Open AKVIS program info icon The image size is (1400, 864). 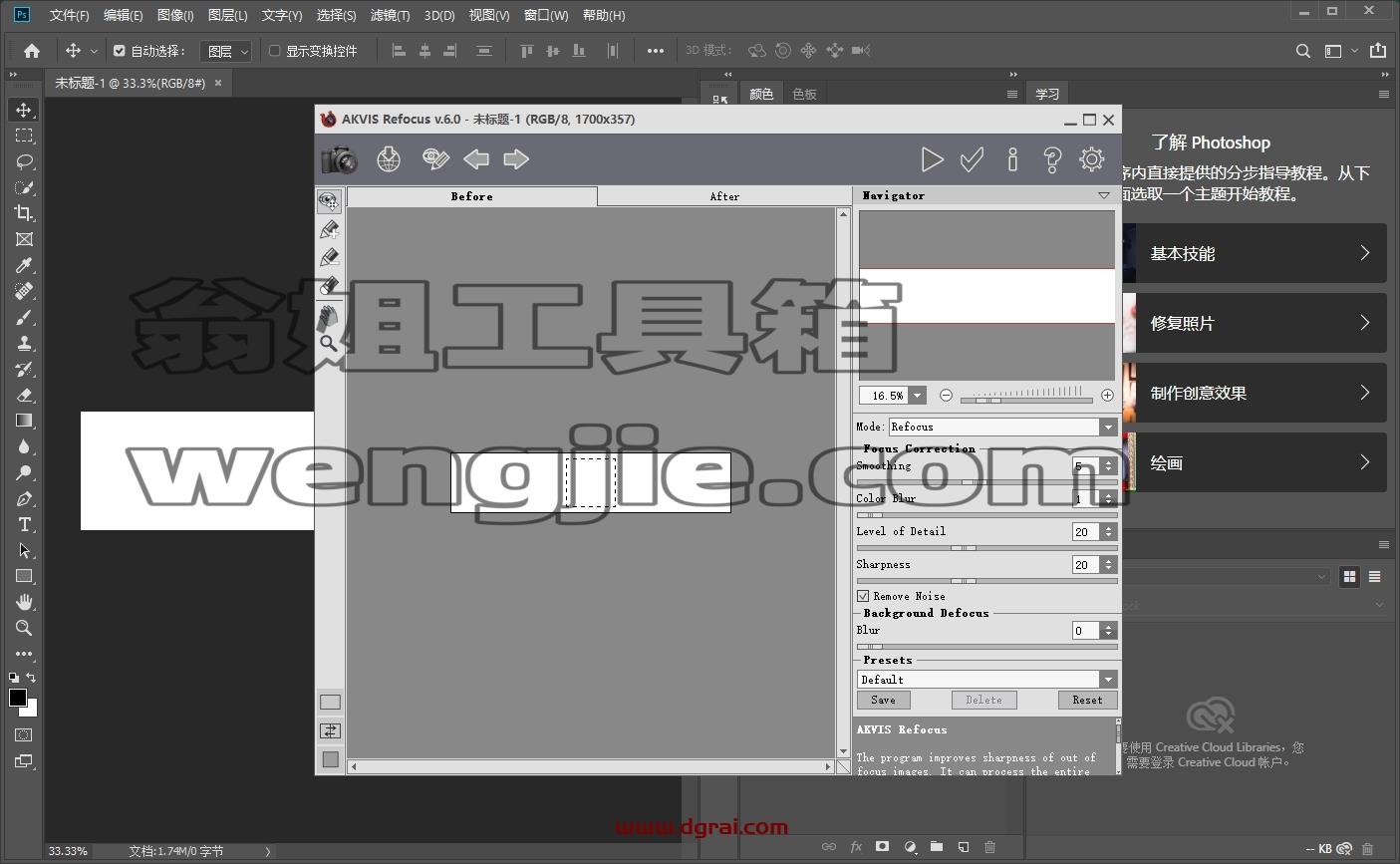pos(1012,159)
